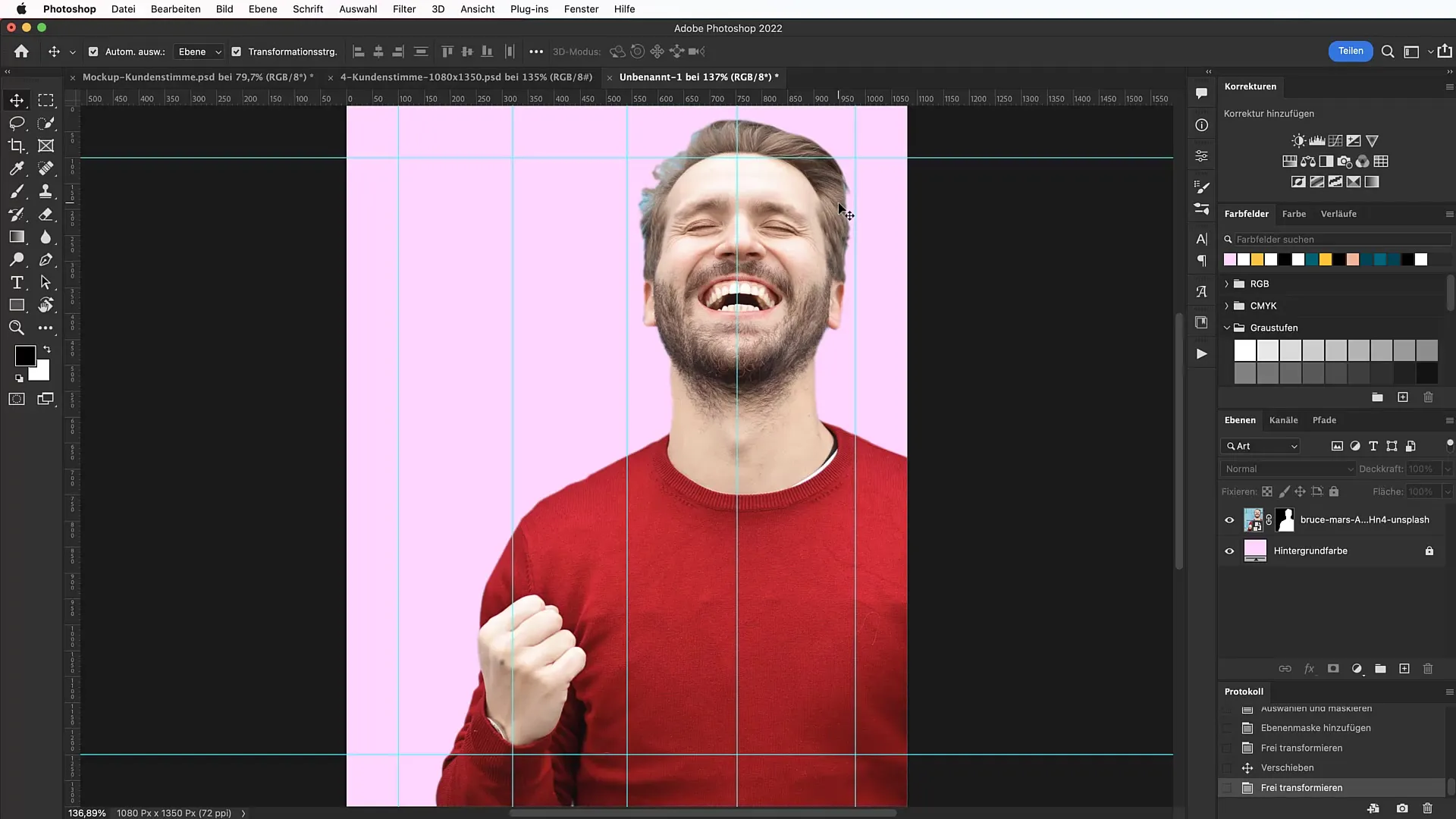Expand the RGB color group

click(x=1226, y=283)
